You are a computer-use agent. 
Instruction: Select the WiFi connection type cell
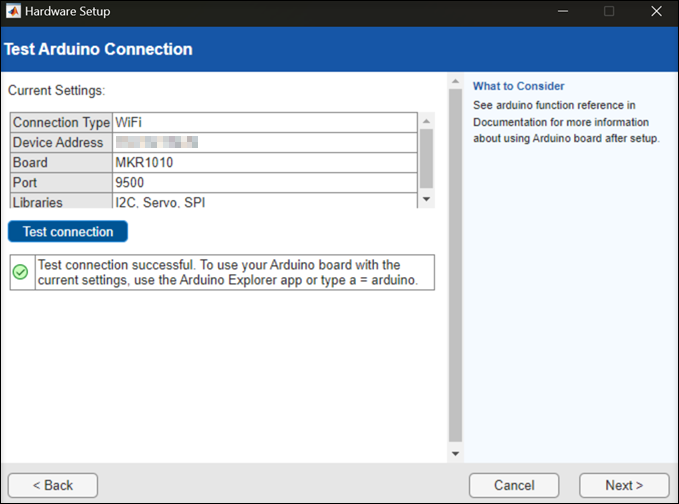(x=265, y=122)
